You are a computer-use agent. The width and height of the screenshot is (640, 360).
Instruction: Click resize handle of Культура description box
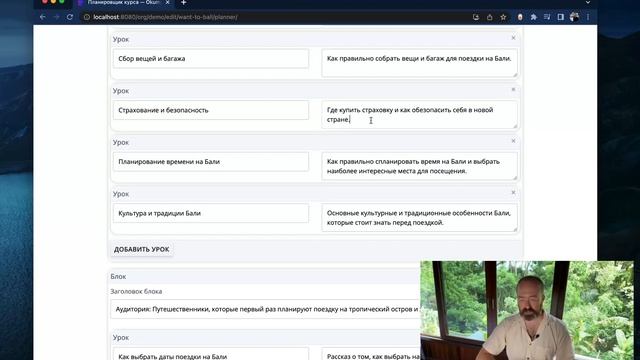[x=515, y=229]
